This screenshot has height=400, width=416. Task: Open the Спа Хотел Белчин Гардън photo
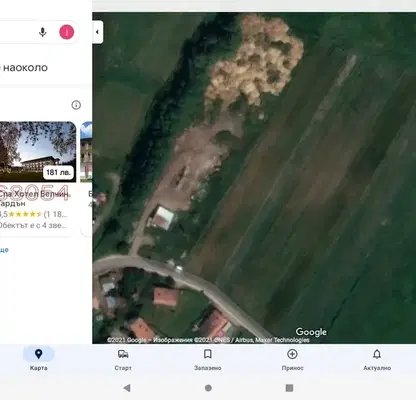(x=38, y=152)
